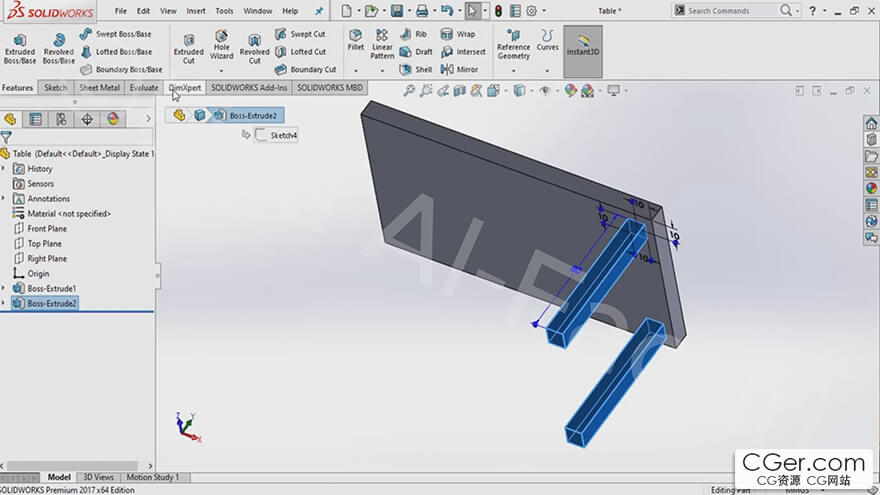880x495 pixels.
Task: Open the PropertyManager tab icon
Action: 35,119
